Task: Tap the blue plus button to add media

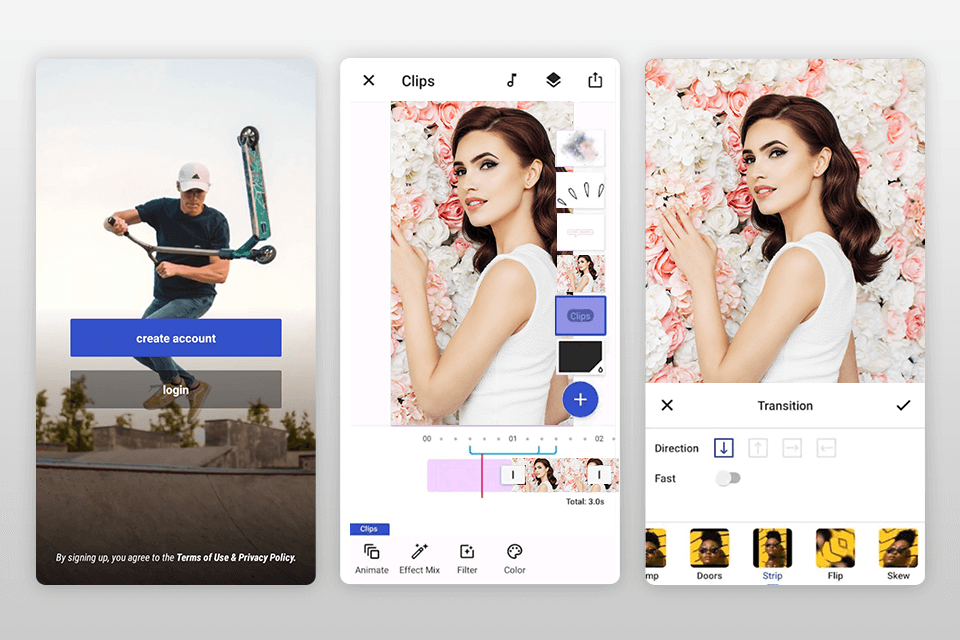Action: click(580, 399)
